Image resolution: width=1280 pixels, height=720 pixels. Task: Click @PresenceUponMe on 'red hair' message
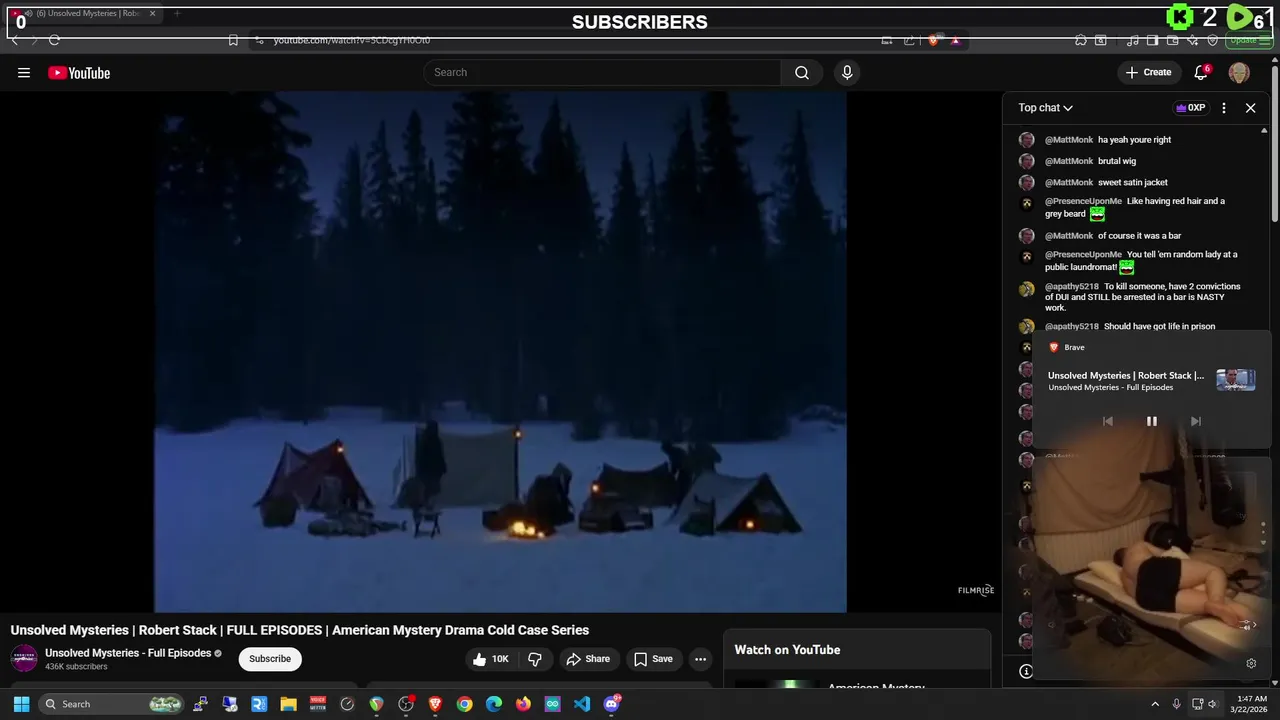[x=1083, y=201]
